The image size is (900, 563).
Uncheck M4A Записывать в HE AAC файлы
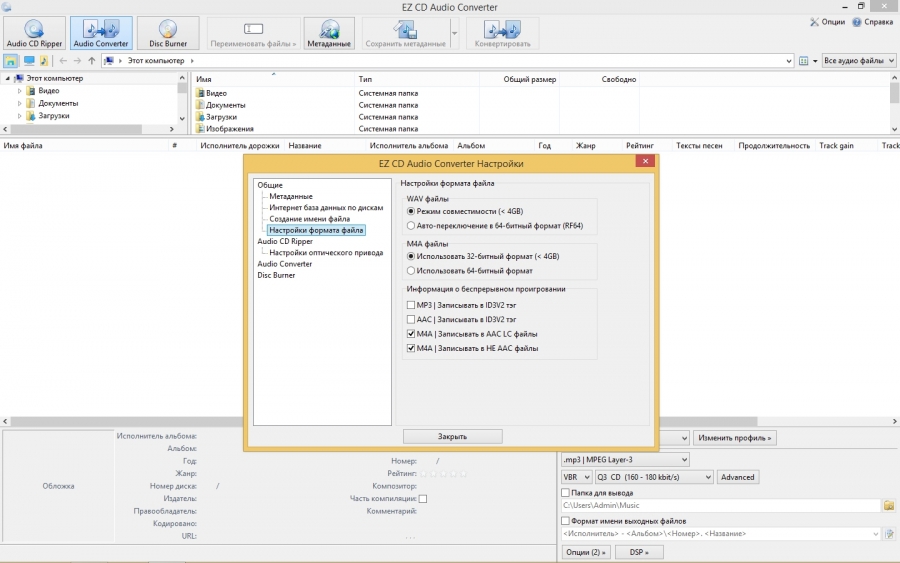pyautogui.click(x=411, y=349)
